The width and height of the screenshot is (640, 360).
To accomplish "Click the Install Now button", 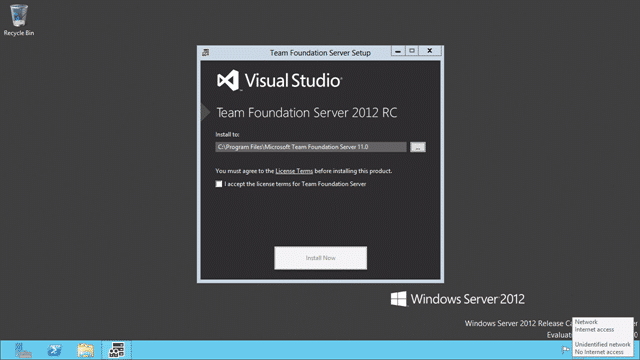I will click(x=320, y=258).
